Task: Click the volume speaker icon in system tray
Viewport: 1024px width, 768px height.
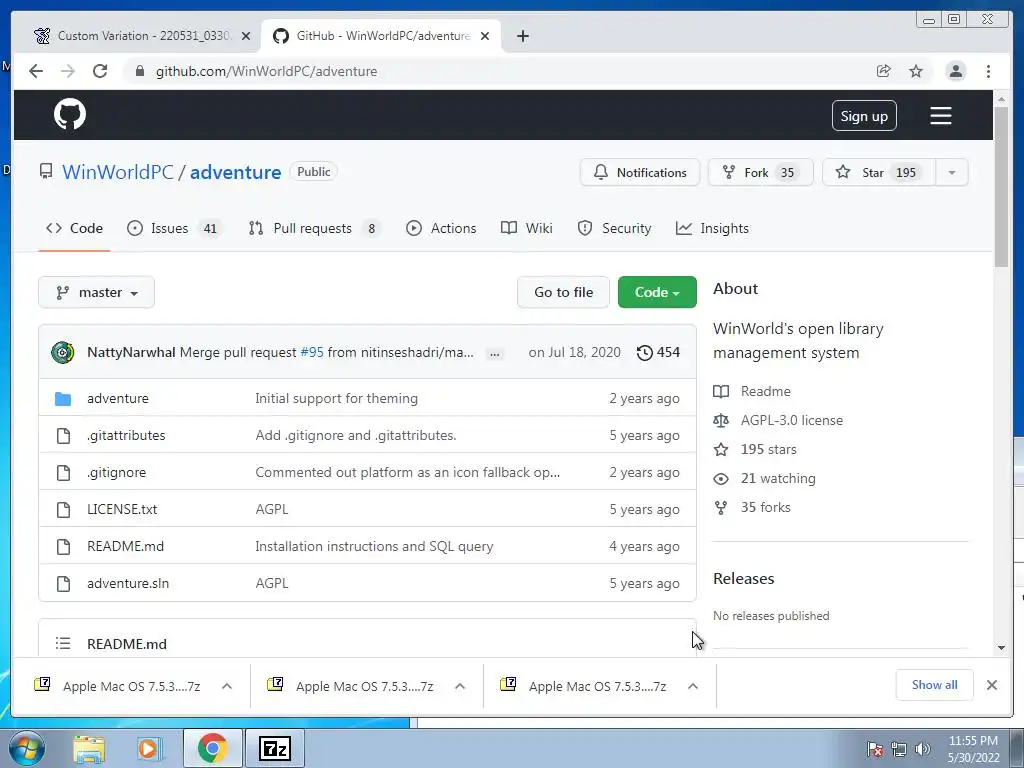Action: (x=922, y=749)
